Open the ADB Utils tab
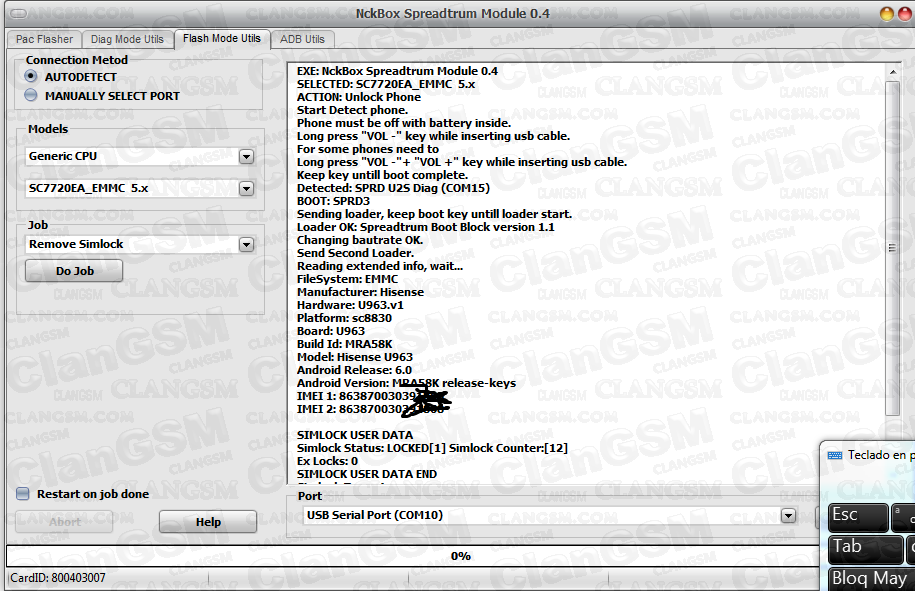This screenshot has height=591, width=915. point(302,39)
